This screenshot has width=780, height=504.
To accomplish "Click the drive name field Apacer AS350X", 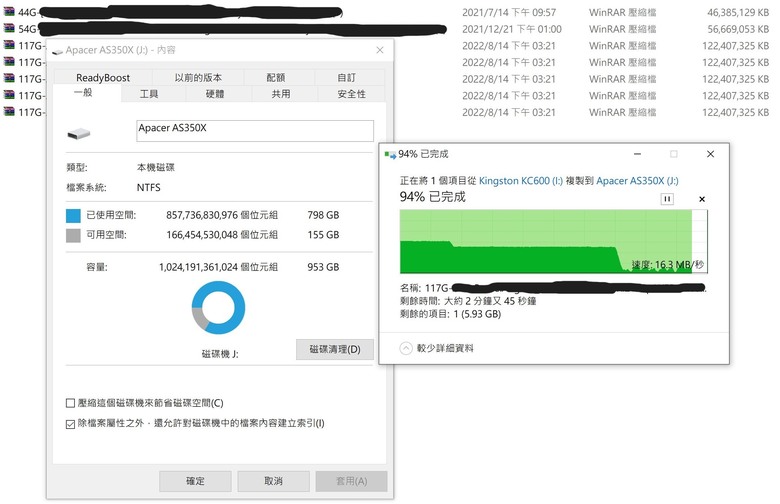I will [x=255, y=131].
